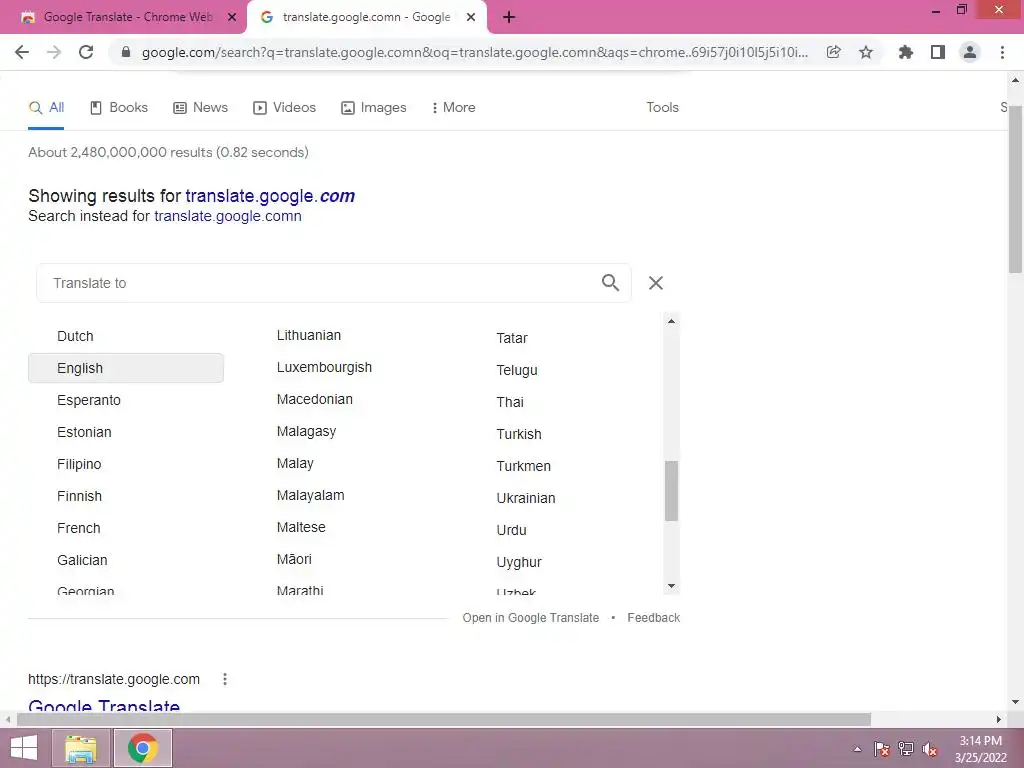Expand the More search options
1024x768 pixels.
click(453, 108)
